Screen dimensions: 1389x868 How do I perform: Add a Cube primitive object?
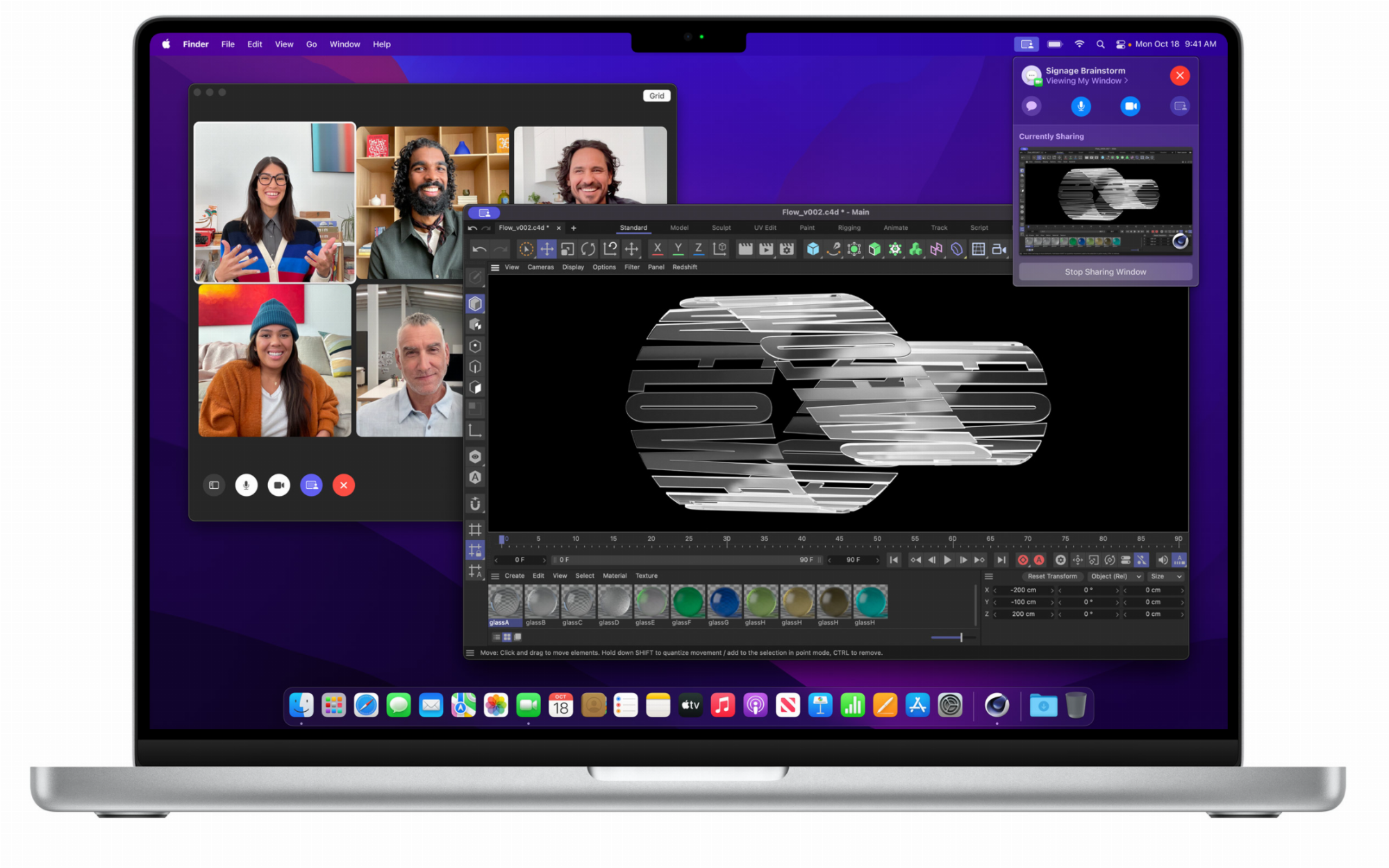(x=813, y=249)
